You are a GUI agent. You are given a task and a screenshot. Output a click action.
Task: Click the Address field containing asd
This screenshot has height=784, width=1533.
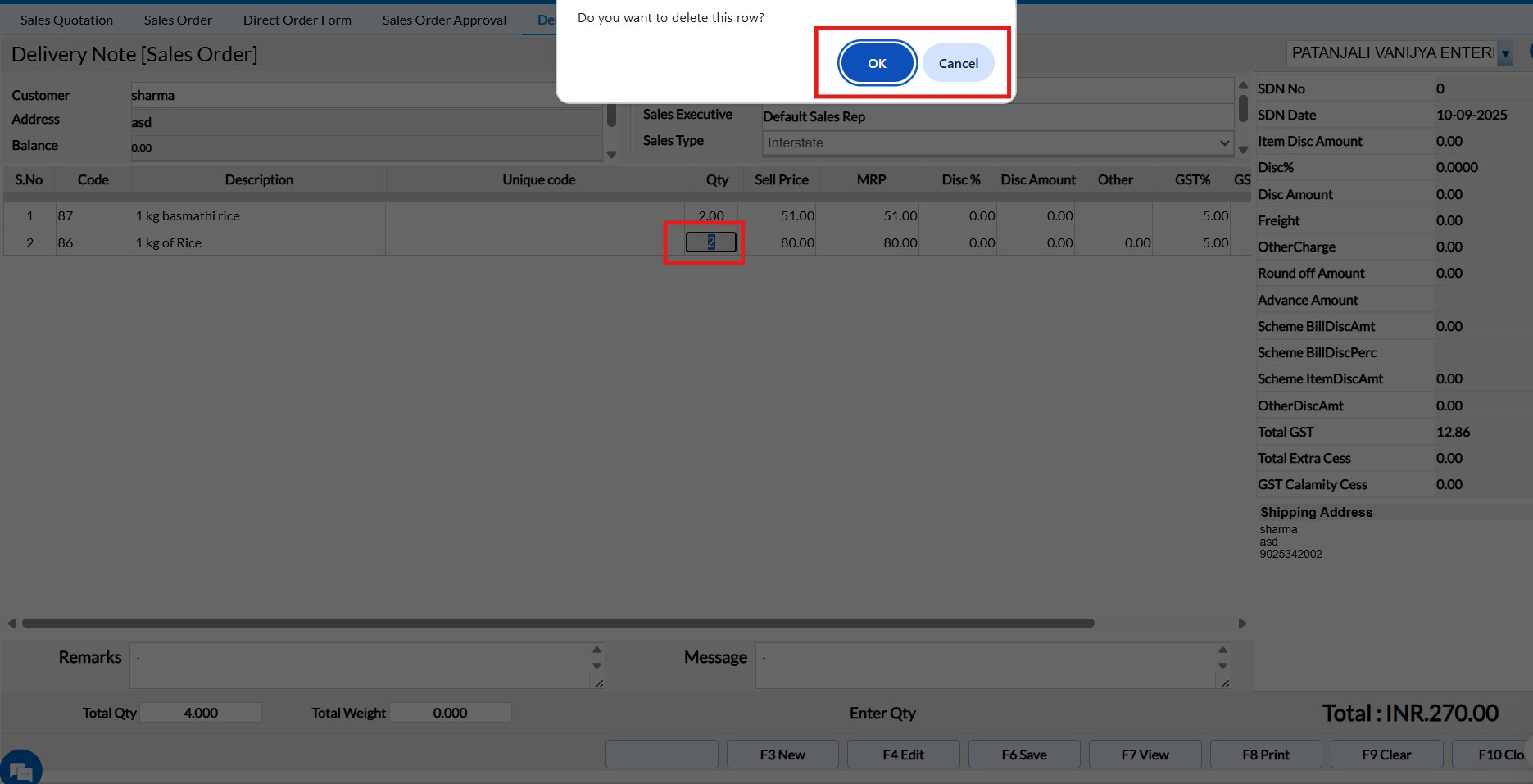pyautogui.click(x=366, y=122)
